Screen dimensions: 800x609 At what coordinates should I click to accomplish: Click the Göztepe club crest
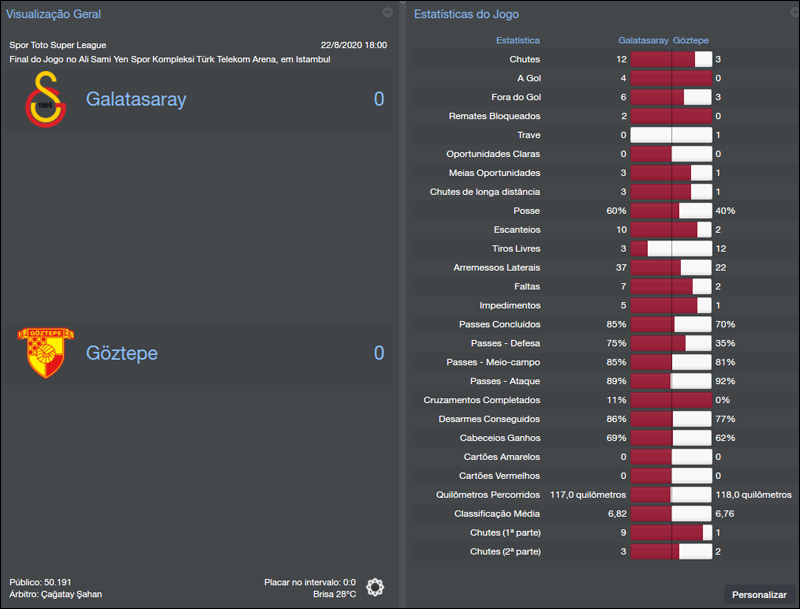click(47, 352)
